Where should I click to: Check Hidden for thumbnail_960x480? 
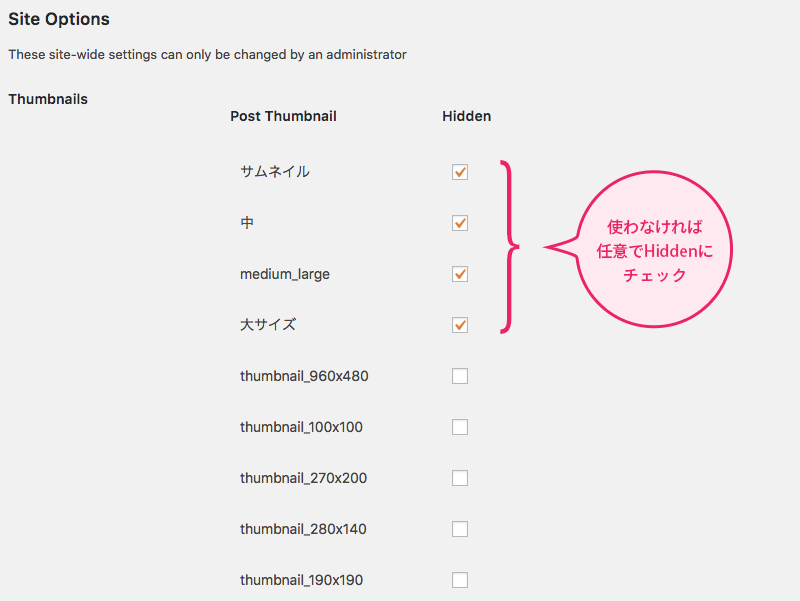(x=460, y=376)
